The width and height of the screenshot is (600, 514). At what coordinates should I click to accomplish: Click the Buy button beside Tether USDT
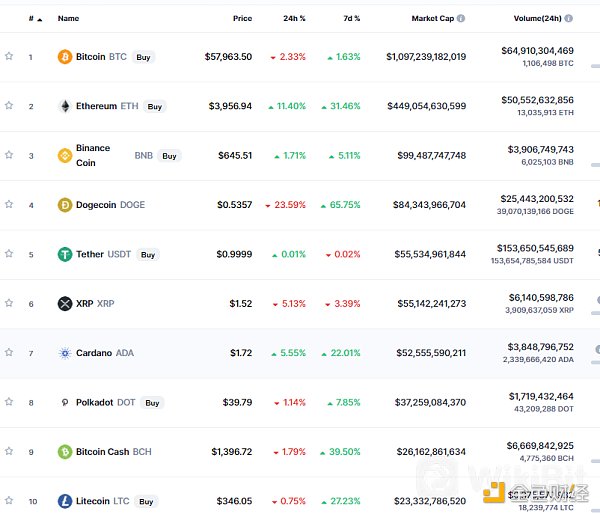(x=148, y=255)
